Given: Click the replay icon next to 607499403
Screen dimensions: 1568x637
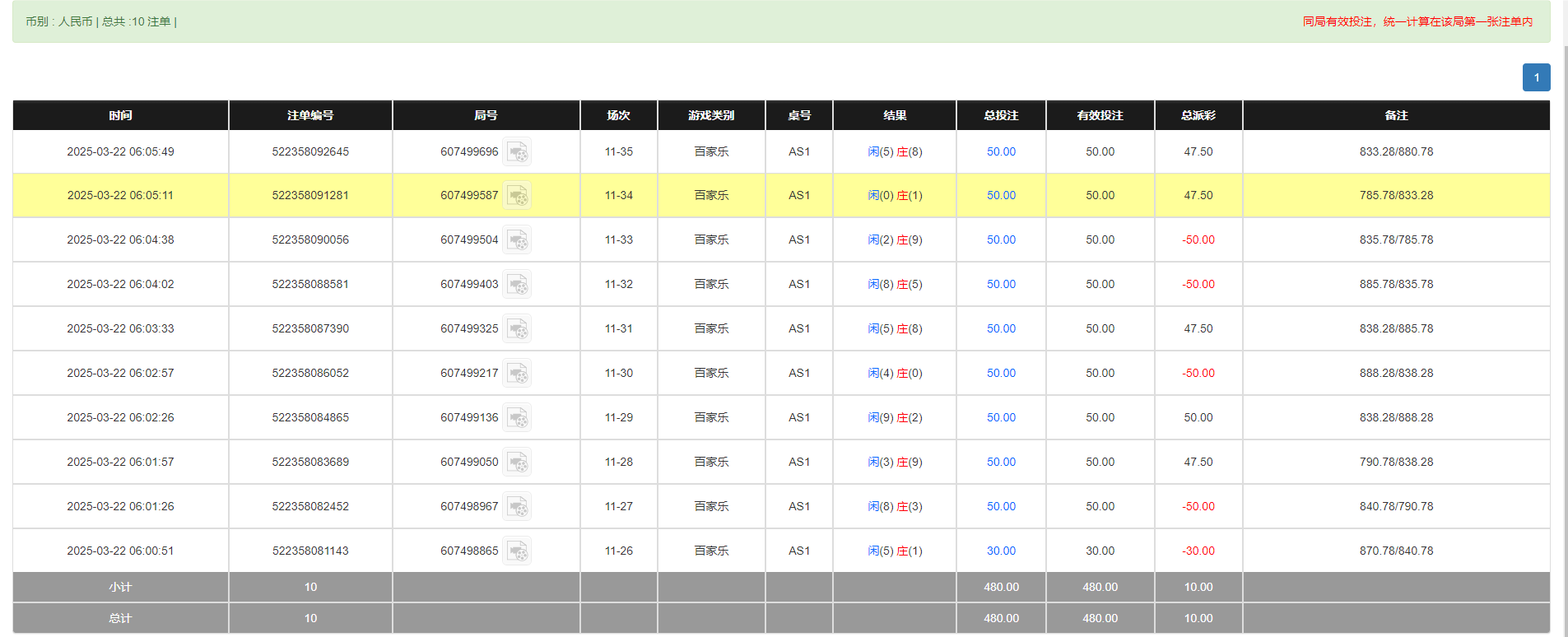Looking at the screenshot, I should 517,285.
